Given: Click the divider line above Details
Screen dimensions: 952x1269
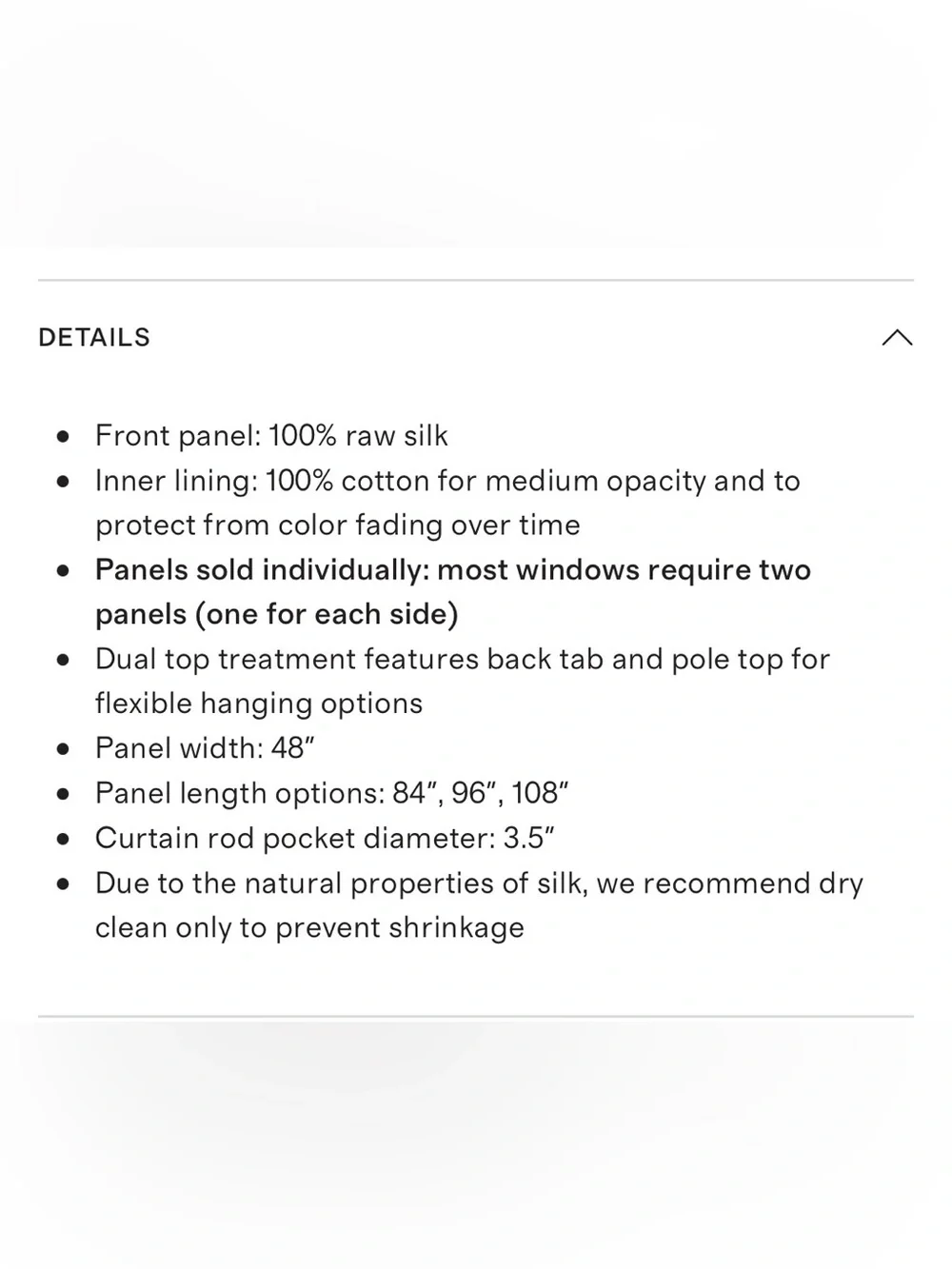Looking at the screenshot, I should point(476,280).
